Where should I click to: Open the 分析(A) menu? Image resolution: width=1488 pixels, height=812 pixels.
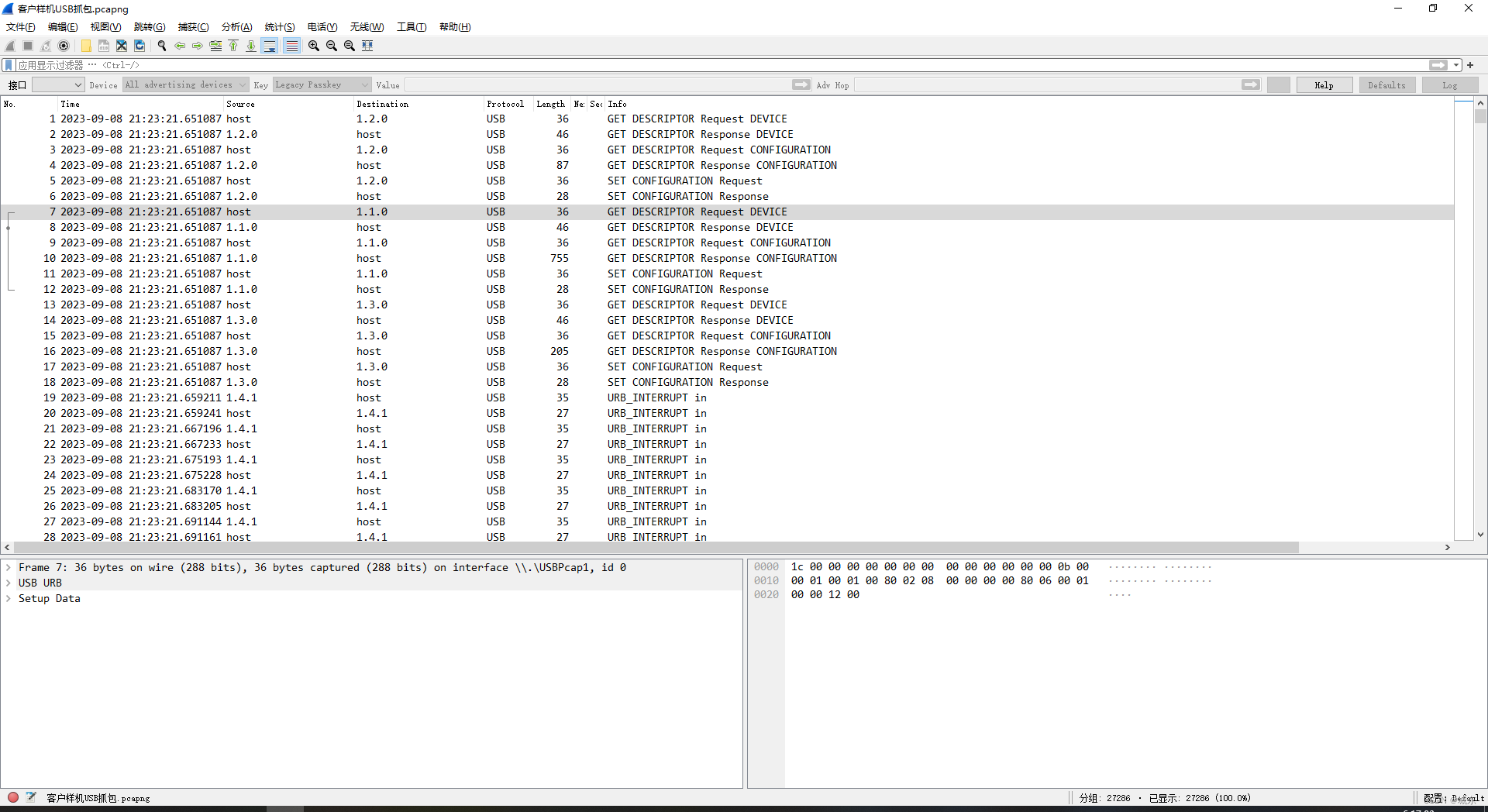point(236,27)
